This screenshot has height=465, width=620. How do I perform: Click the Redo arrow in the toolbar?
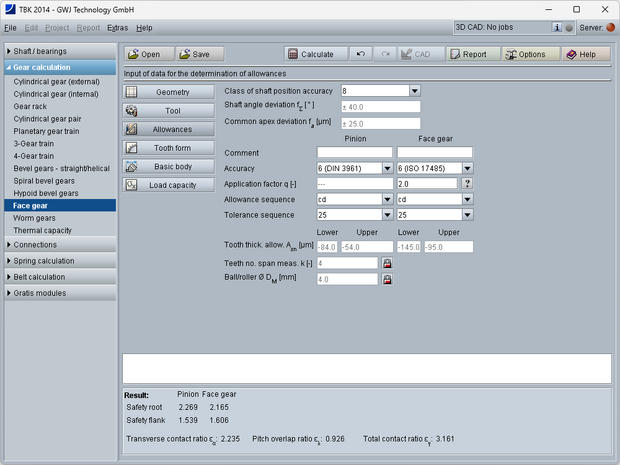pos(385,54)
